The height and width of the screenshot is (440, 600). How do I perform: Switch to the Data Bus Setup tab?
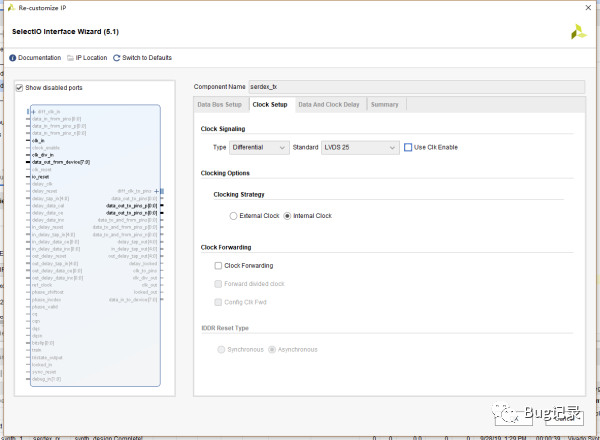pos(220,105)
